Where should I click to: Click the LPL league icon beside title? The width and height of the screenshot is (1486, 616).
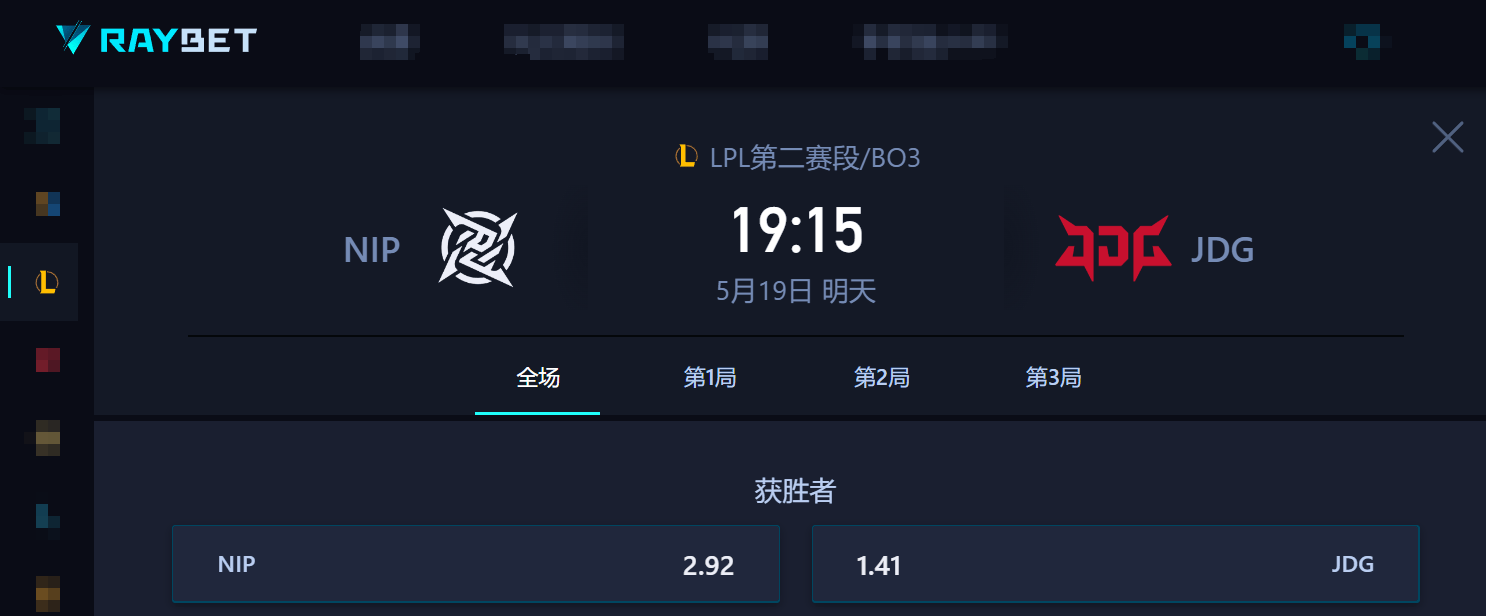point(686,157)
